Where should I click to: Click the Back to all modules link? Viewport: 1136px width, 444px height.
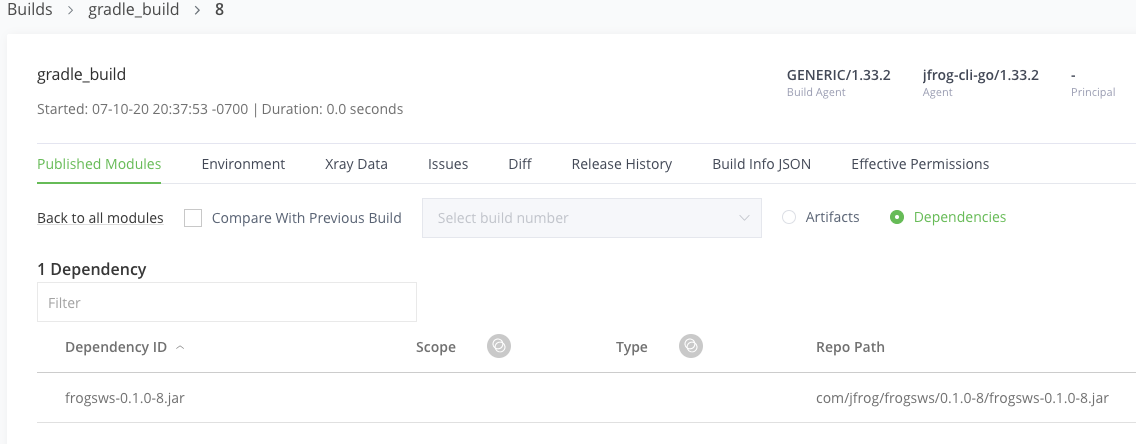[100, 218]
